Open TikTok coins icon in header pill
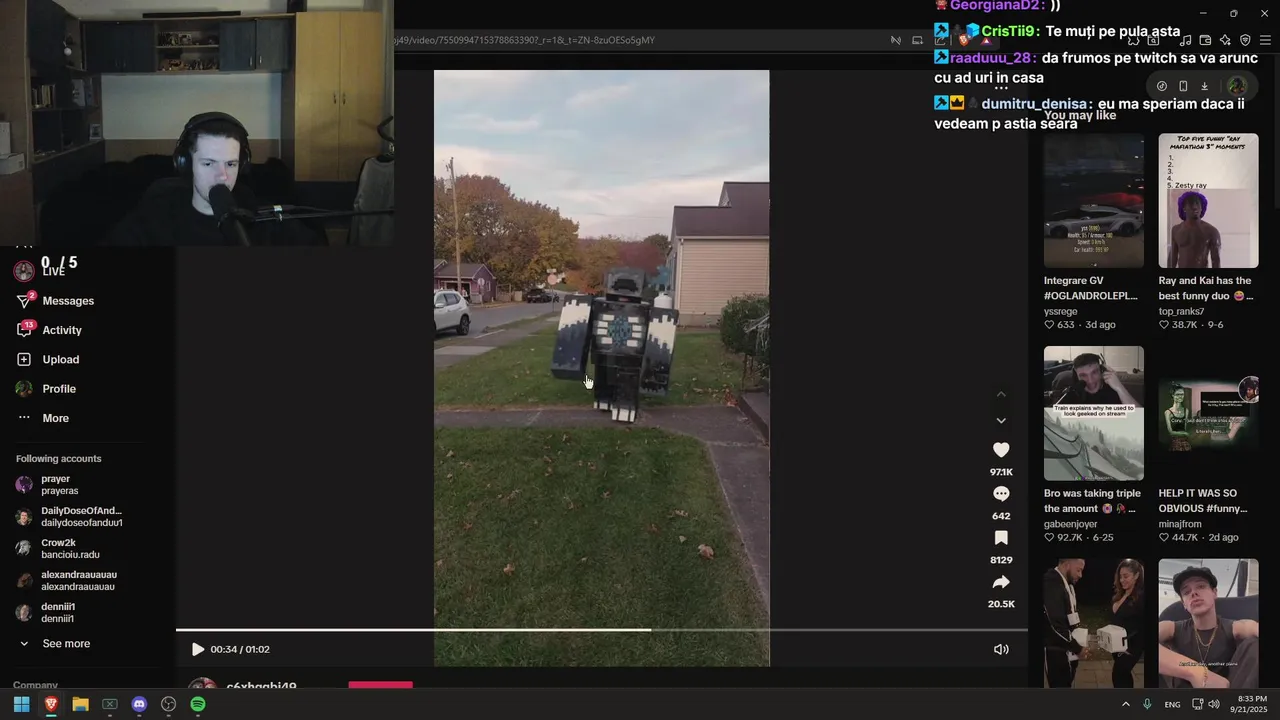Viewport: 1280px width, 720px height. 1161,86
